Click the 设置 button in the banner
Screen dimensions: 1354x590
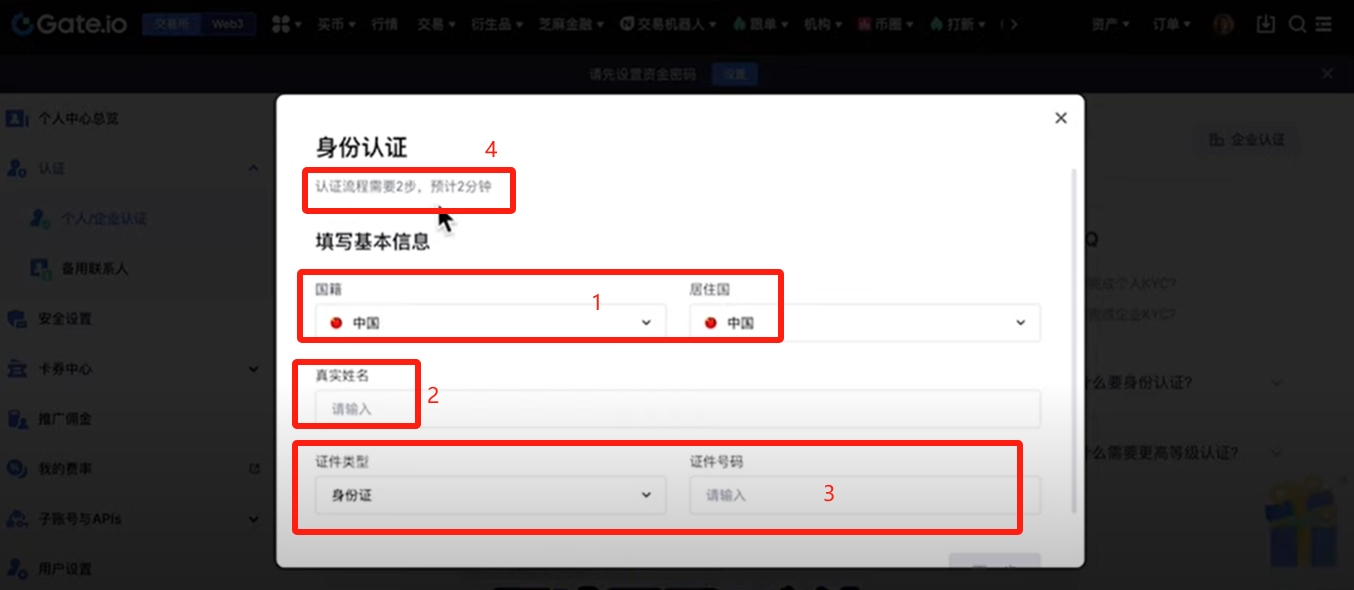click(735, 74)
